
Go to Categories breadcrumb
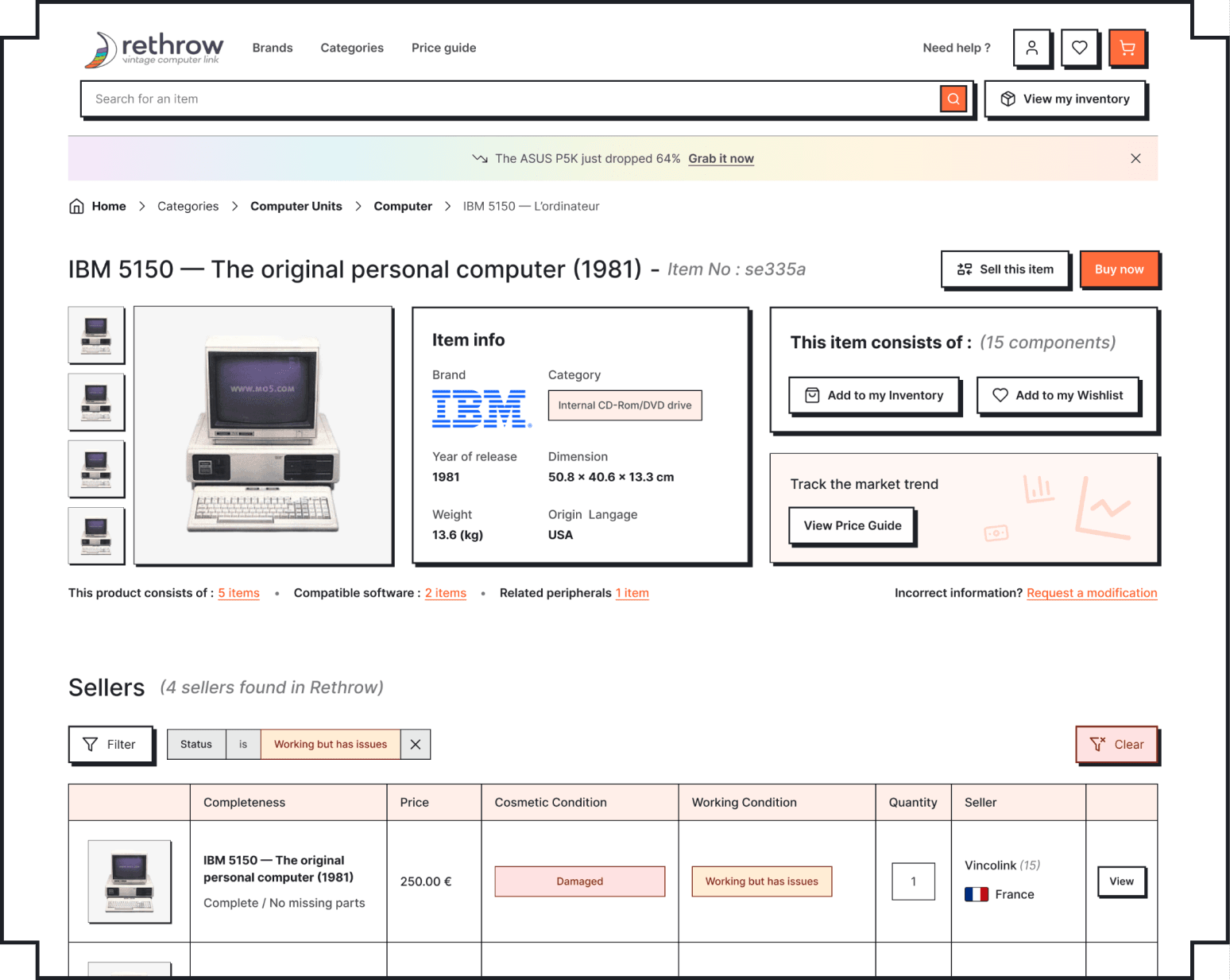pyautogui.click(x=188, y=206)
